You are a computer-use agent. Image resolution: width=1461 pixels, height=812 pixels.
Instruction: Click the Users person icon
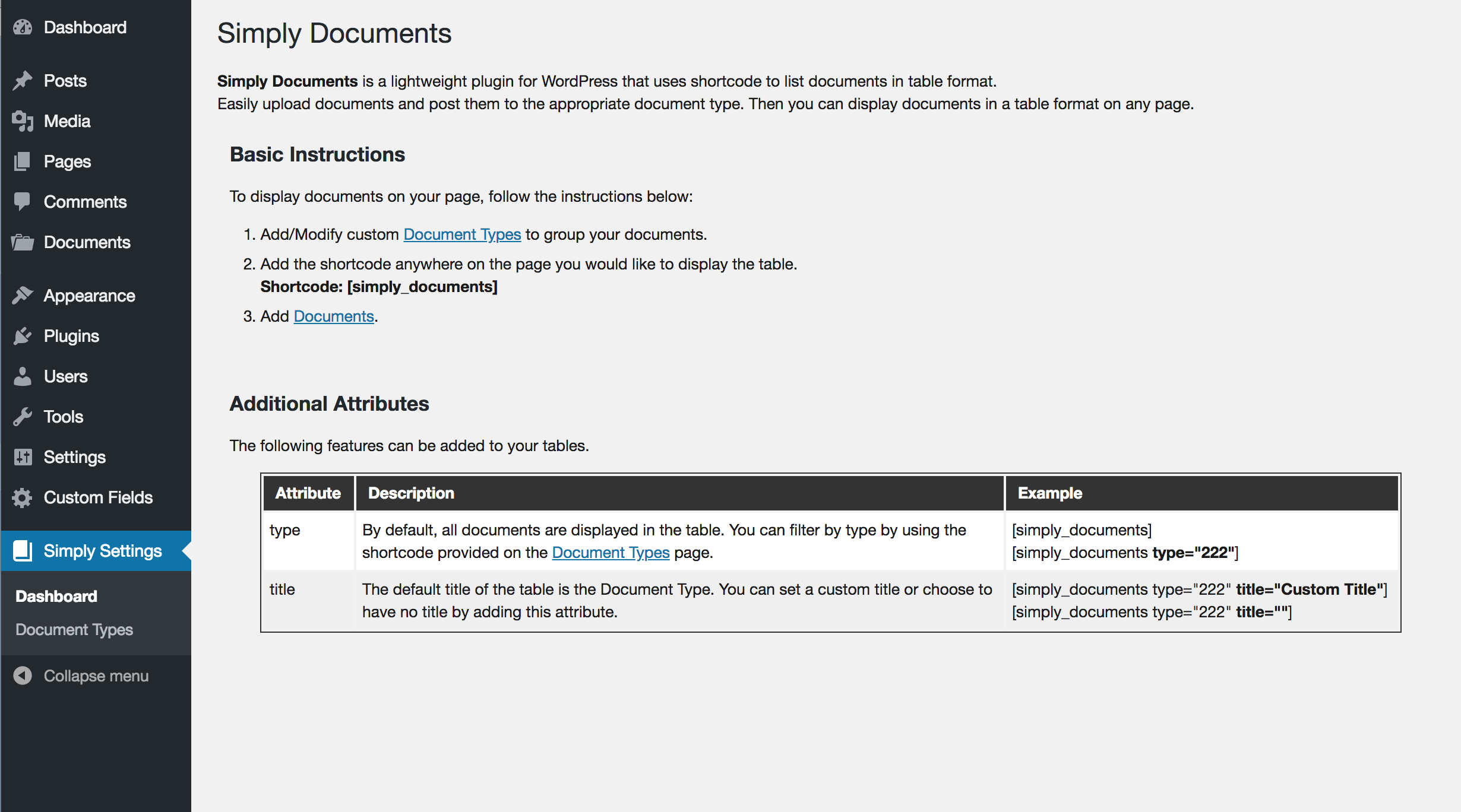click(x=23, y=376)
